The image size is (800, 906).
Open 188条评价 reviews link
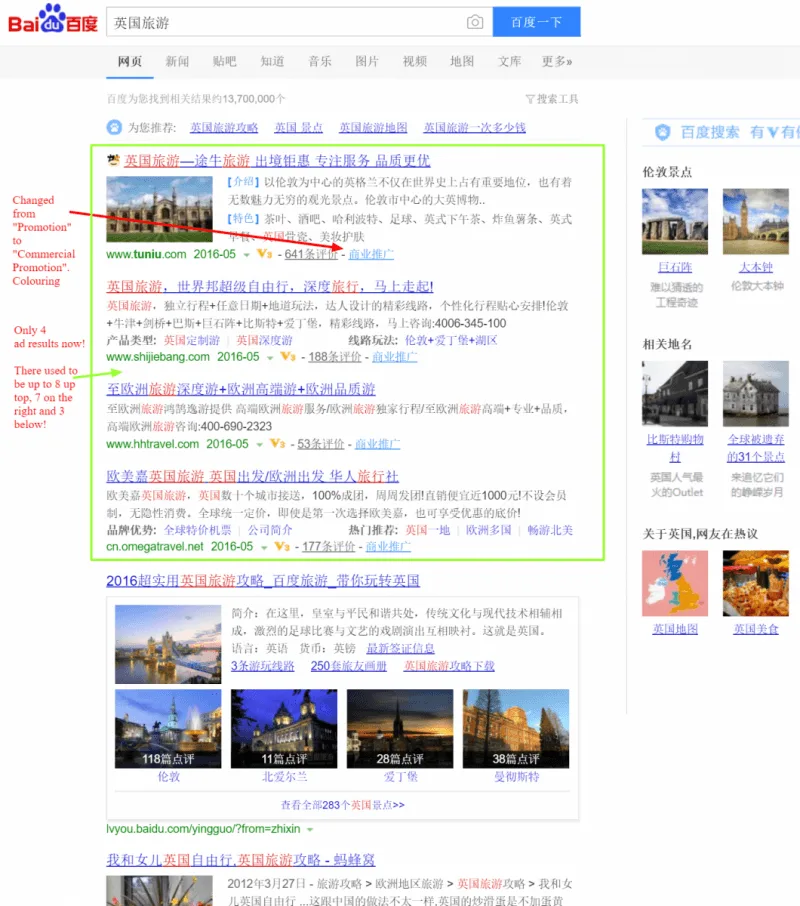point(334,357)
